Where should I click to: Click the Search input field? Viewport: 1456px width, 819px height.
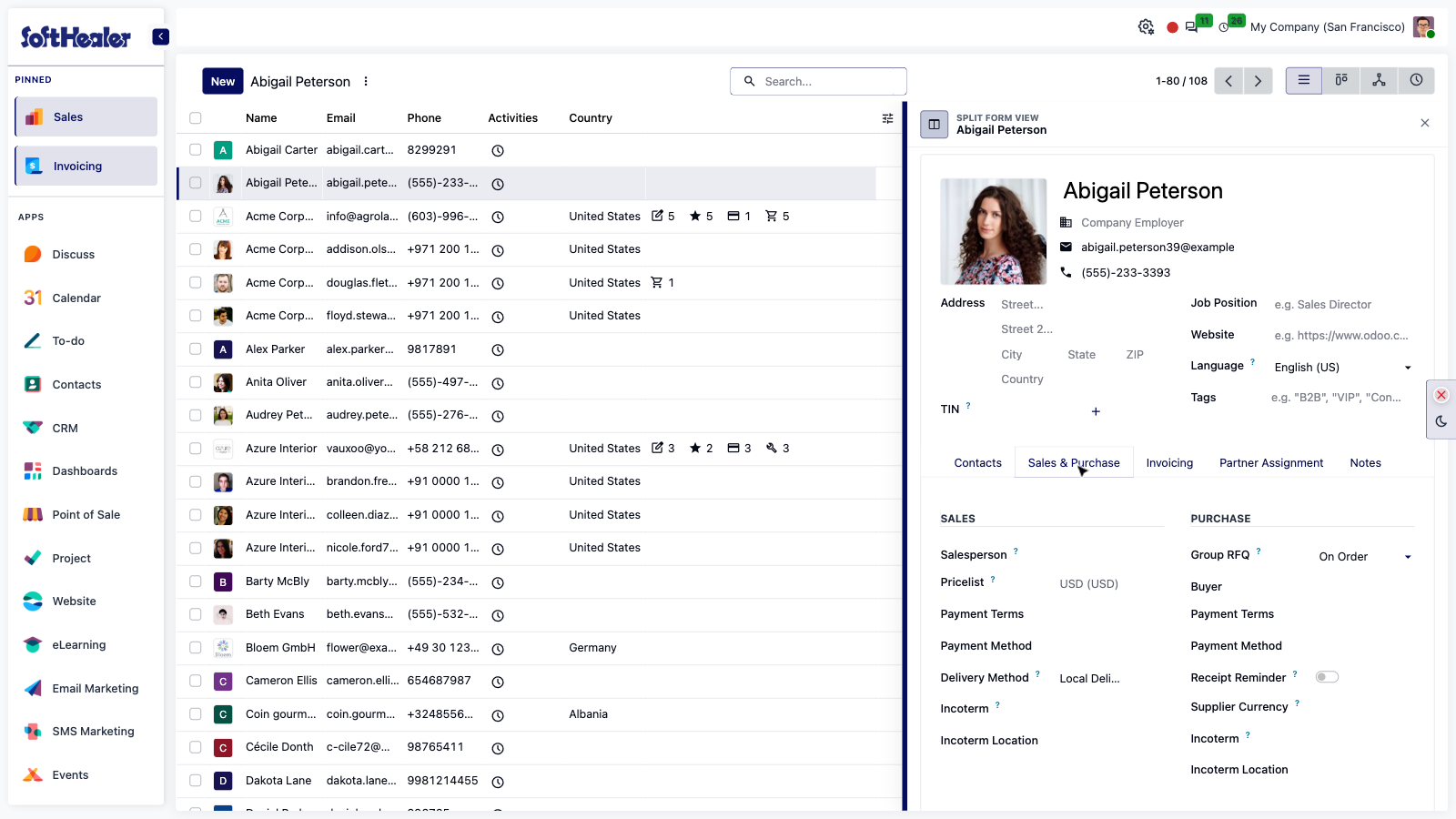point(818,81)
